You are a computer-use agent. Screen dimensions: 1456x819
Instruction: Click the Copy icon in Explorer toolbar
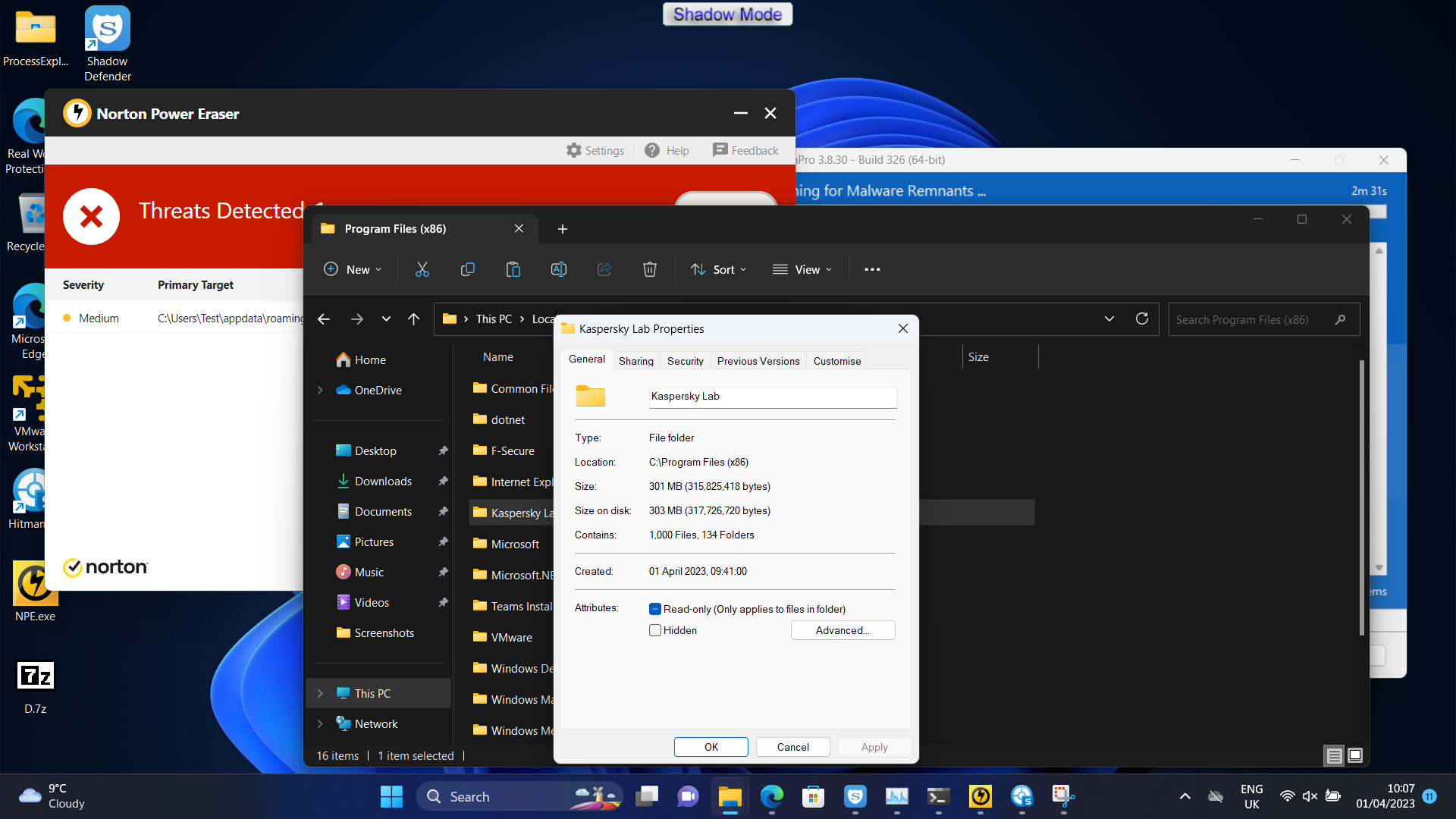[468, 269]
